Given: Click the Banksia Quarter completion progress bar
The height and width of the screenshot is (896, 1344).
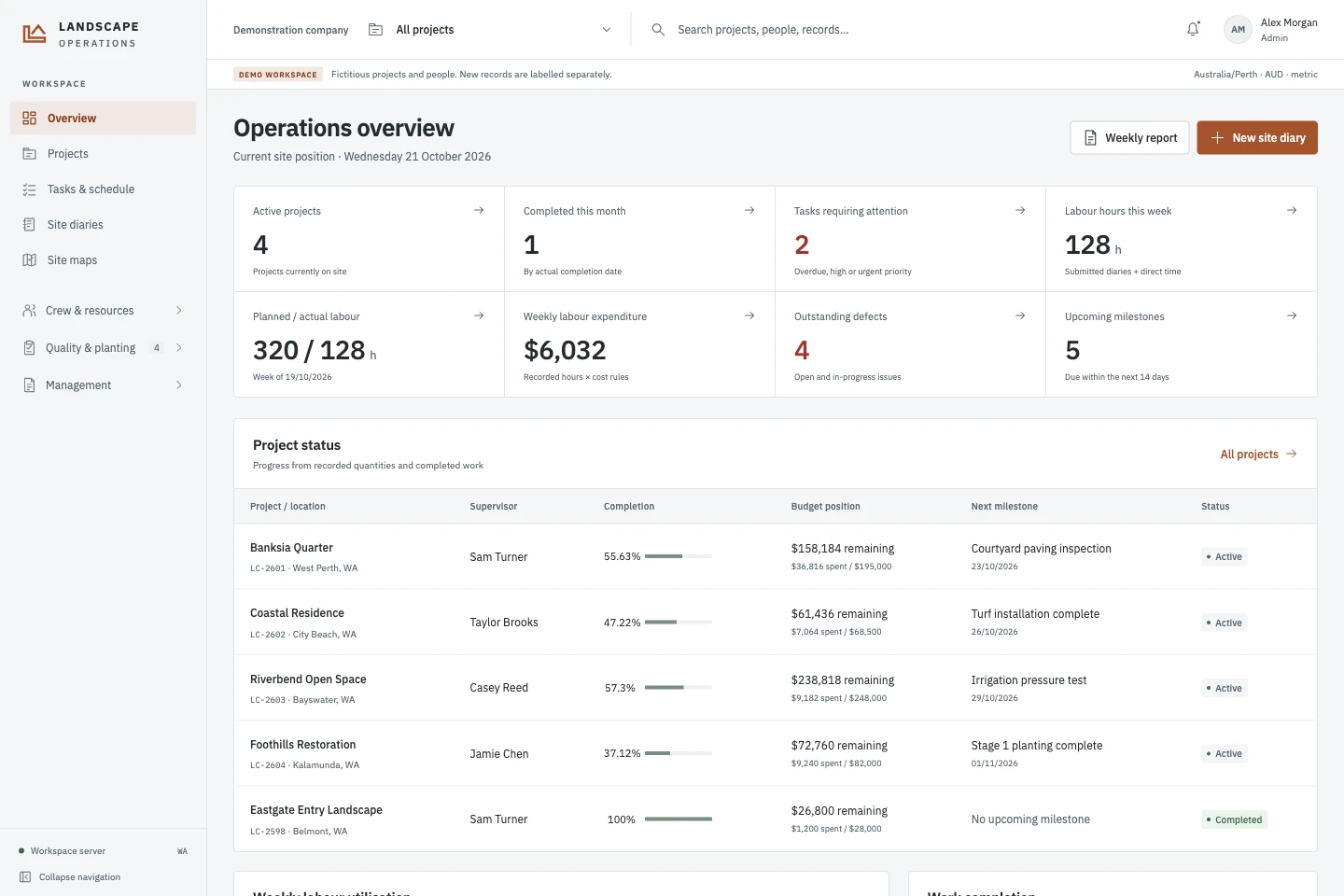Looking at the screenshot, I should (679, 556).
